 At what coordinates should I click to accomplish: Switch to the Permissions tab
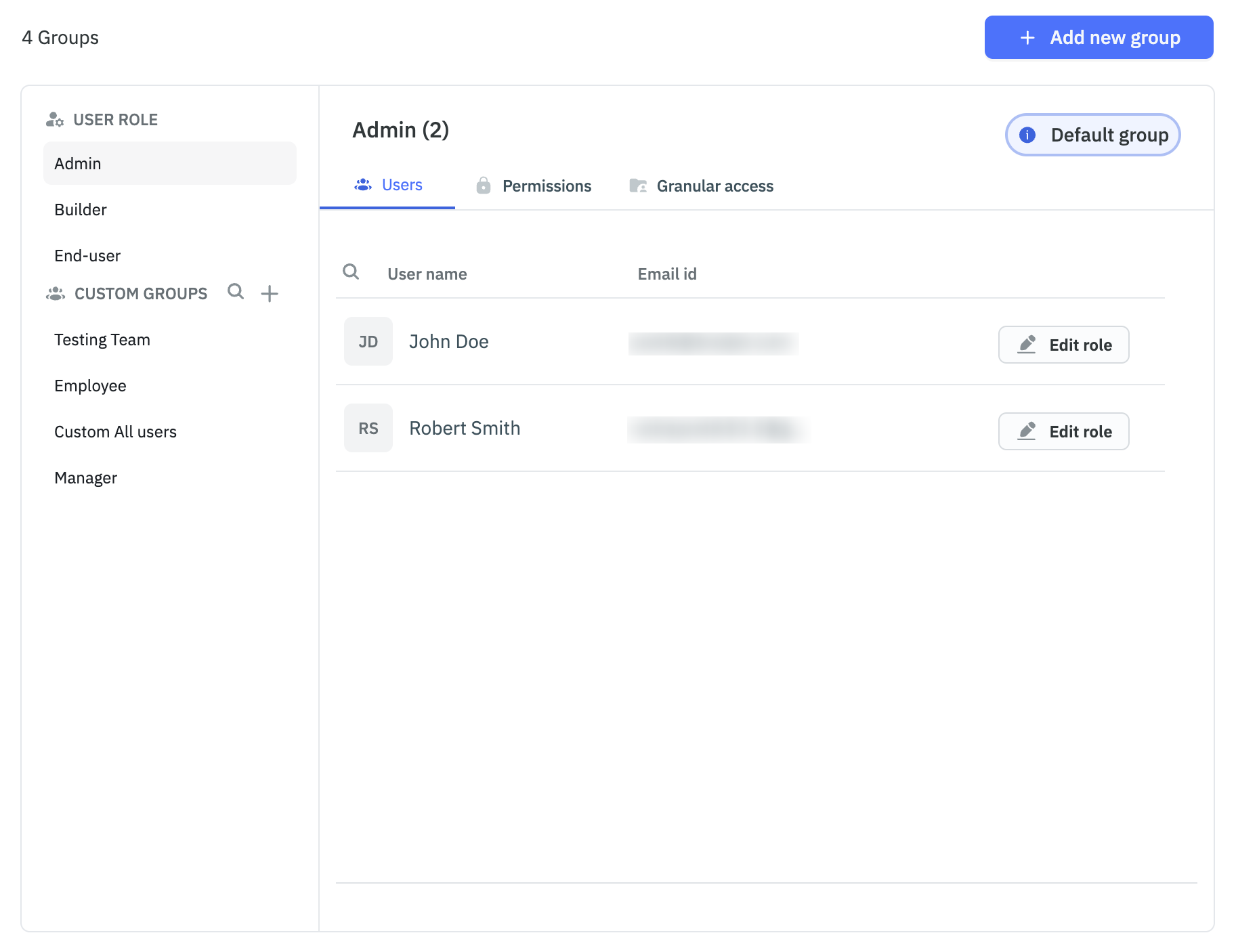[x=546, y=186]
